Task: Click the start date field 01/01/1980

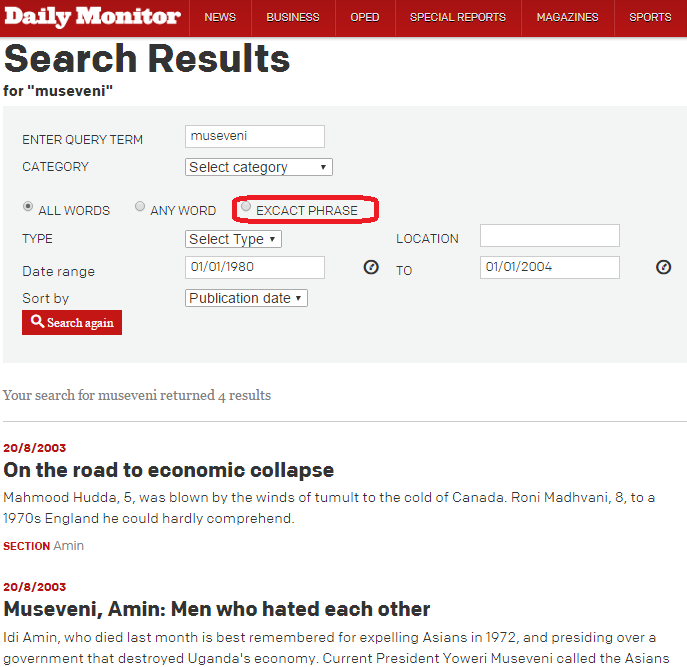Action: click(255, 267)
